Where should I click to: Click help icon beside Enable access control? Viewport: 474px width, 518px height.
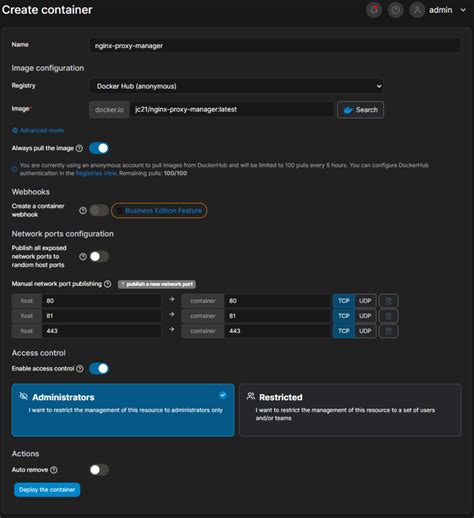(x=80, y=369)
